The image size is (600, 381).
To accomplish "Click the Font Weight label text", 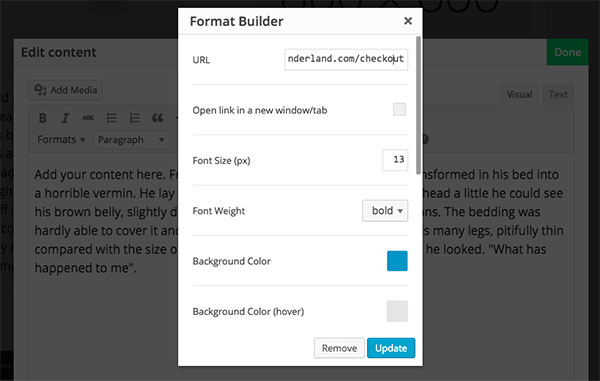I will (218, 211).
